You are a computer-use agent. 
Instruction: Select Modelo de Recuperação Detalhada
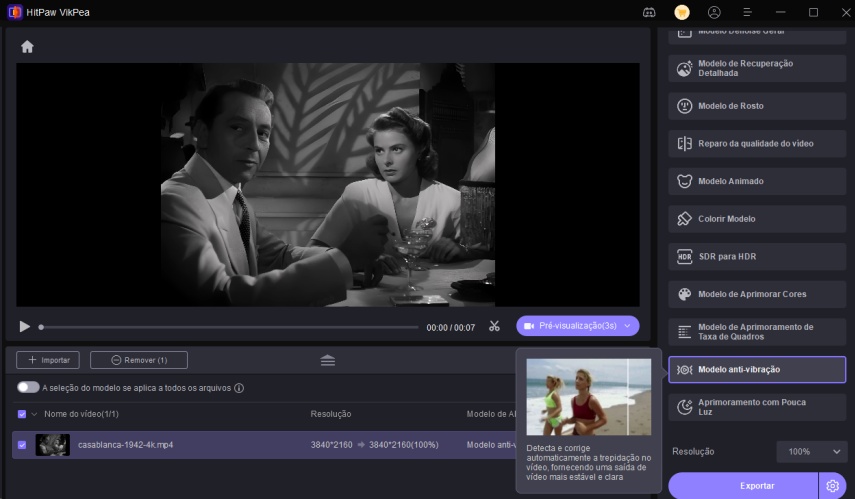pos(757,68)
